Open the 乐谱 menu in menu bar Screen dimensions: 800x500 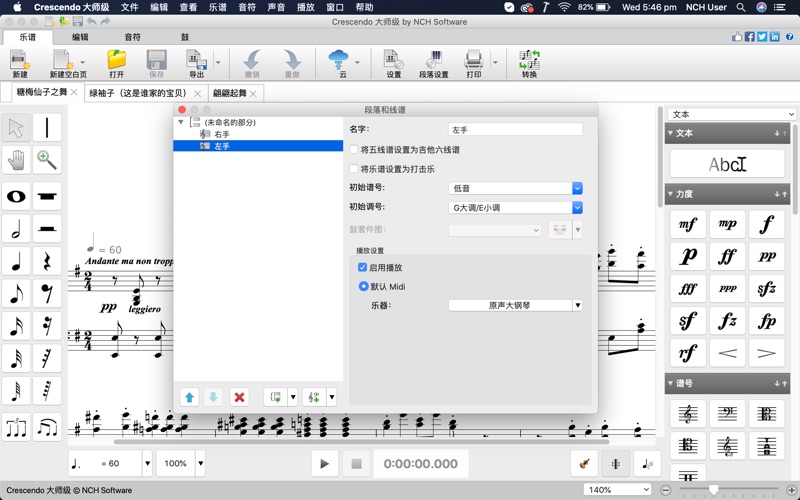217,7
